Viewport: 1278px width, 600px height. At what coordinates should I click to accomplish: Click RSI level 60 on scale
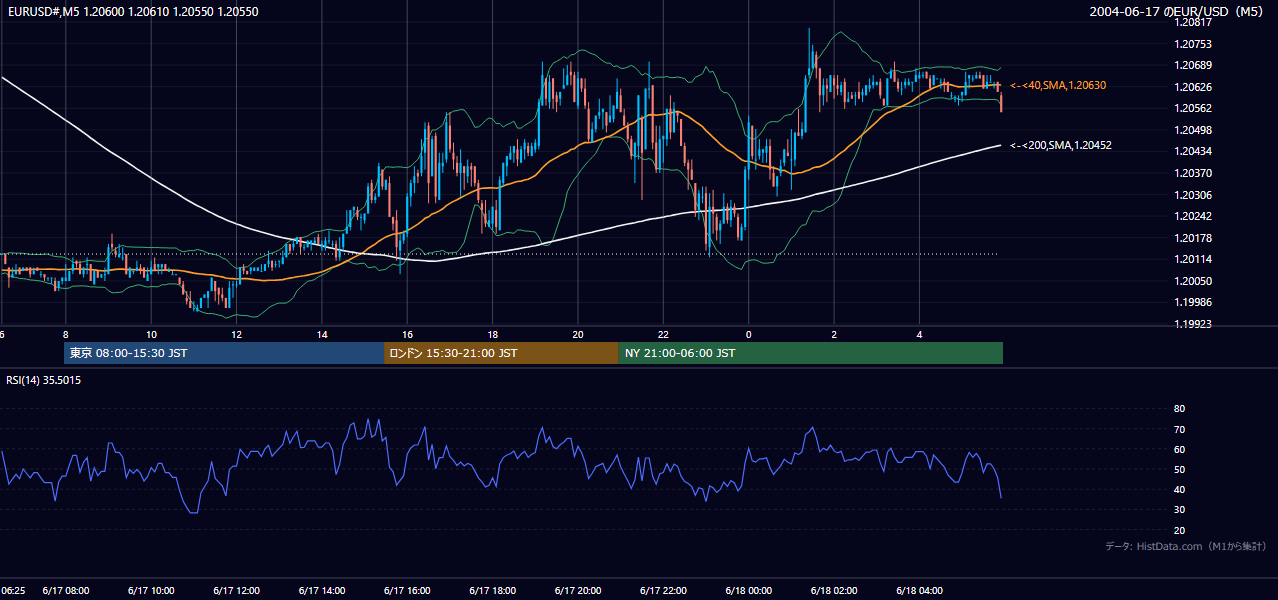pos(1179,449)
